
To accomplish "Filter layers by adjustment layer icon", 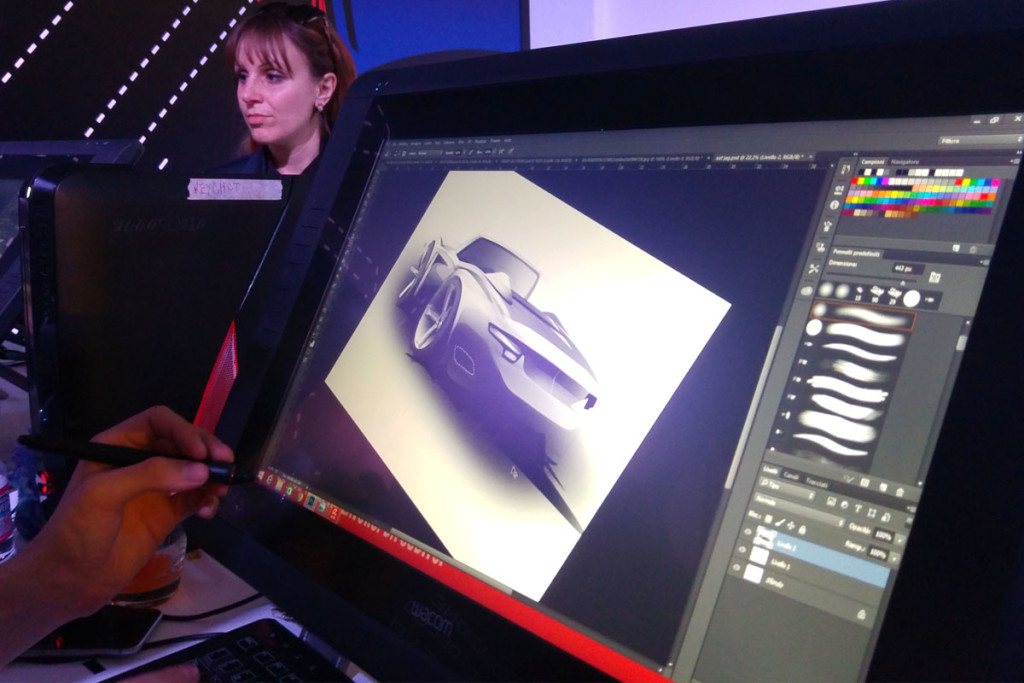I will click(x=844, y=505).
